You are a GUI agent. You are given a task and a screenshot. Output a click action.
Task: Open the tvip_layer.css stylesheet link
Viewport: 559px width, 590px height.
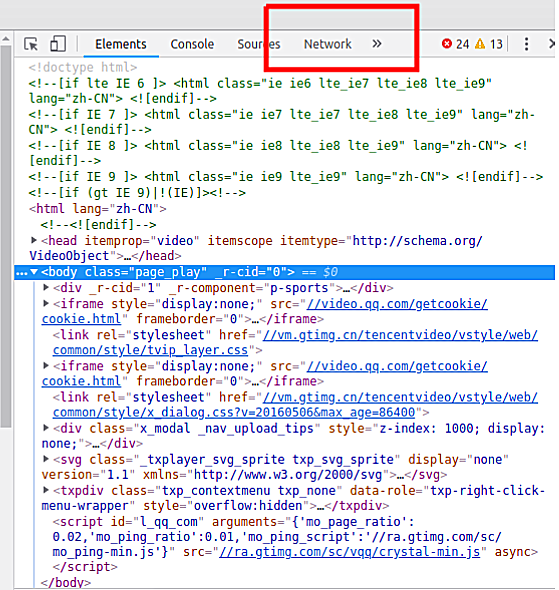click(x=295, y=342)
